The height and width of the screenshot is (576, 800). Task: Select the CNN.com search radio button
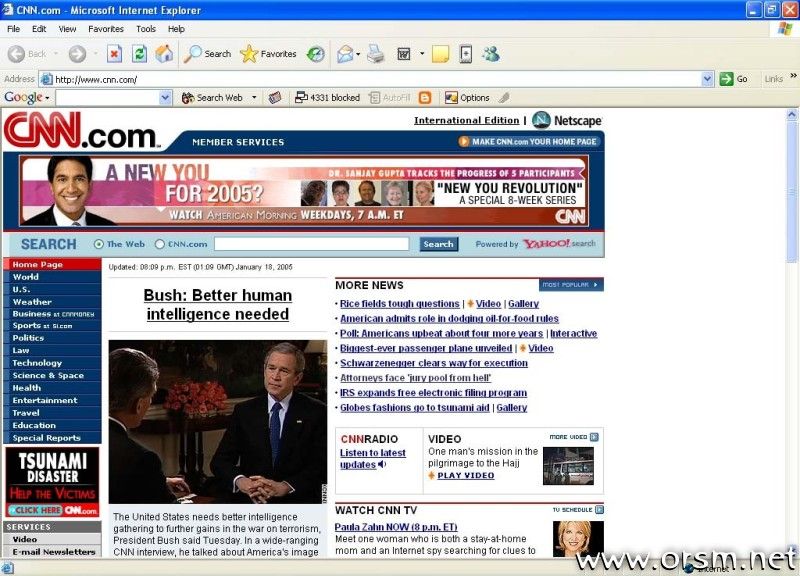click(x=160, y=244)
